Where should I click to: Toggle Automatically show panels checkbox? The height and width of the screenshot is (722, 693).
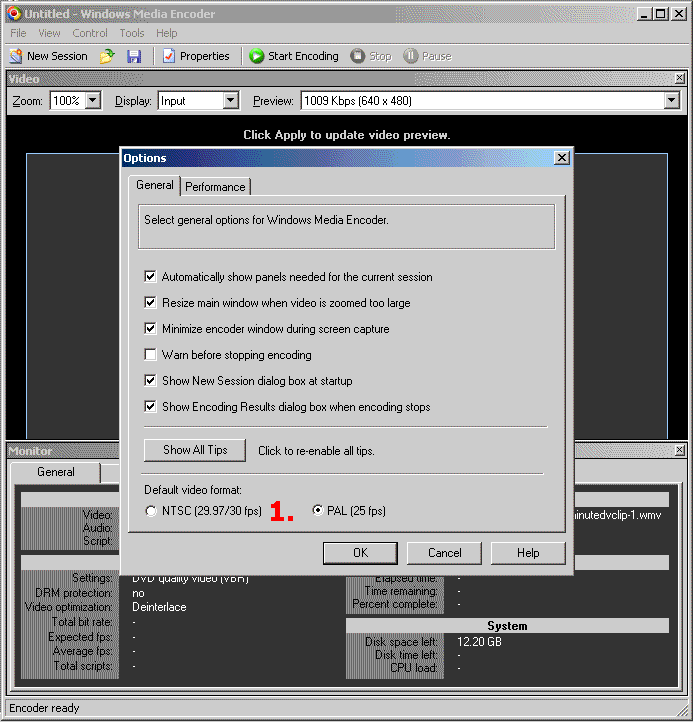pos(150,276)
